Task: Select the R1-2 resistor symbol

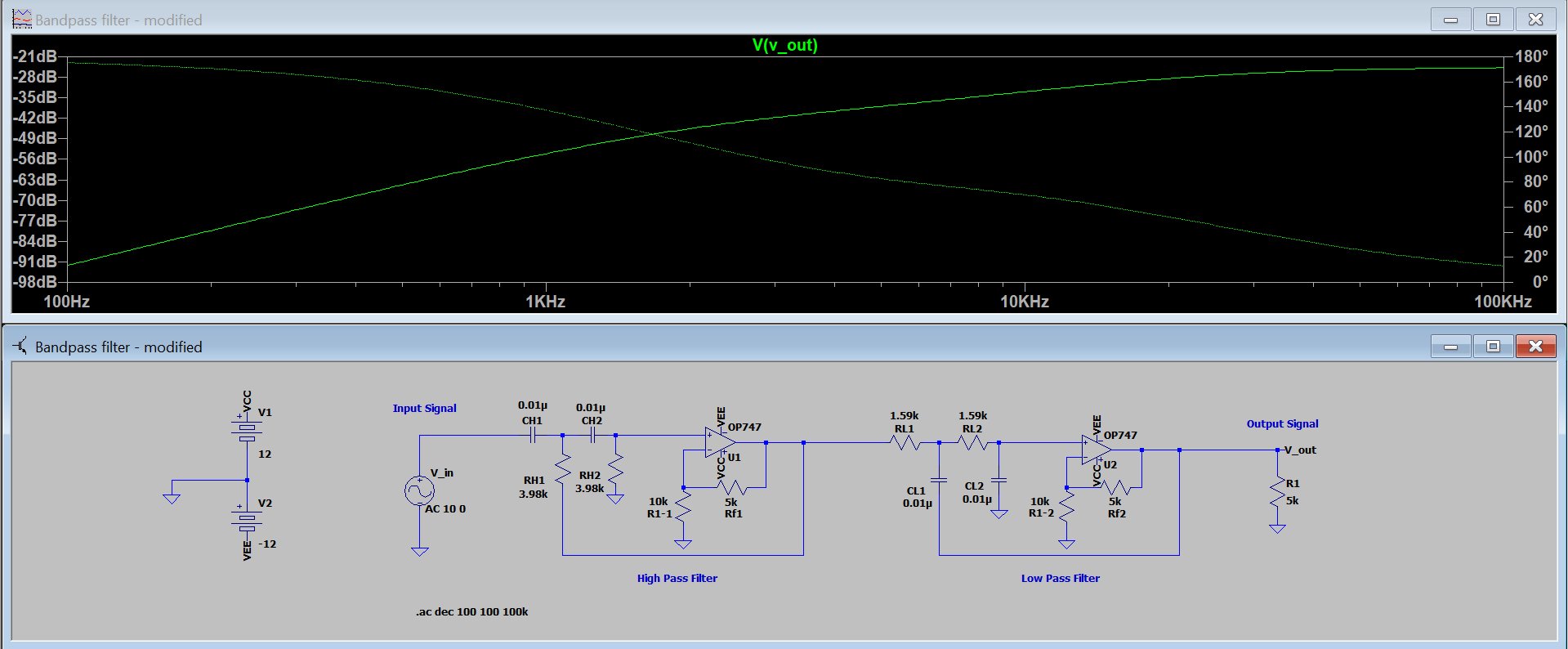Action: pos(1066,507)
